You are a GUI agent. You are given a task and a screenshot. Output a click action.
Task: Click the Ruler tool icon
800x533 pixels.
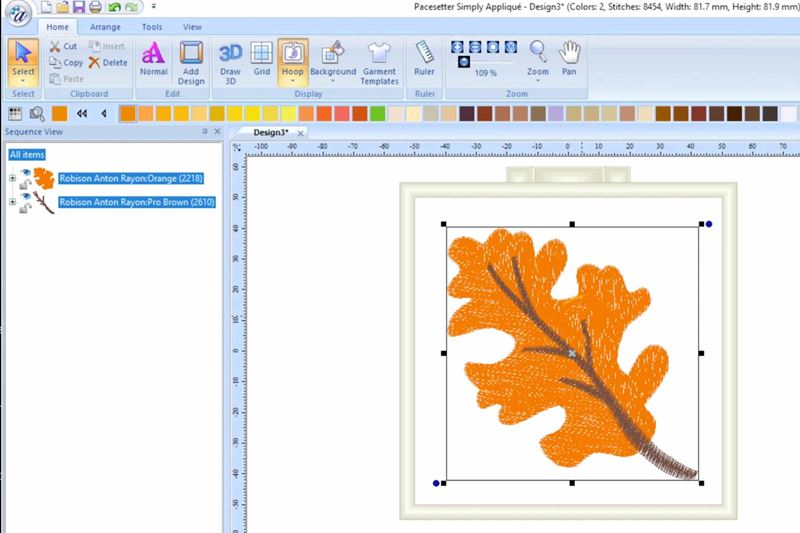(x=424, y=58)
